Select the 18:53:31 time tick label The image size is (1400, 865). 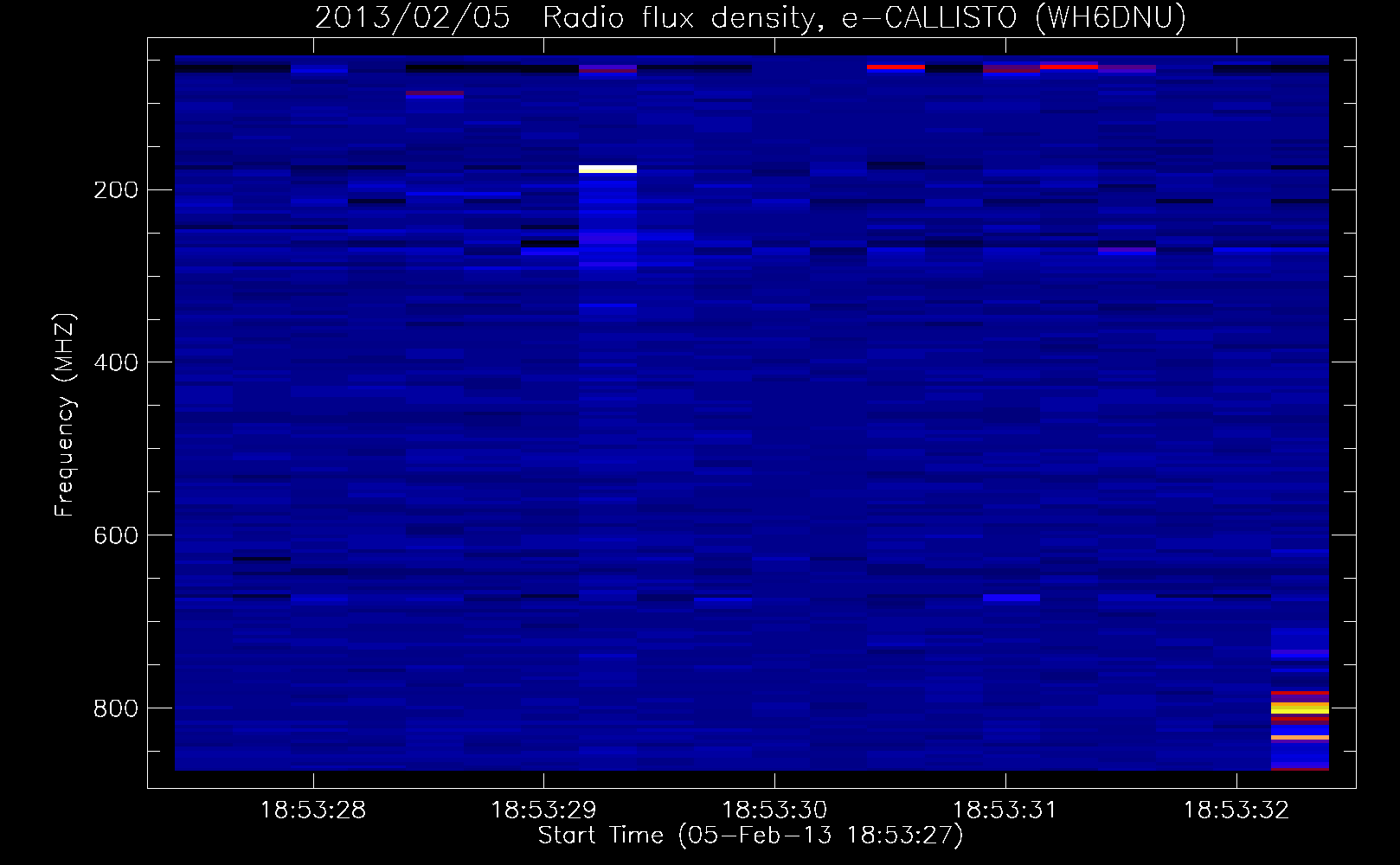click(x=1005, y=811)
